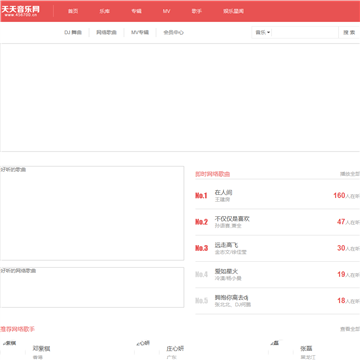Click 庄心妍's broken avatar thumbnail

[x=147, y=350]
